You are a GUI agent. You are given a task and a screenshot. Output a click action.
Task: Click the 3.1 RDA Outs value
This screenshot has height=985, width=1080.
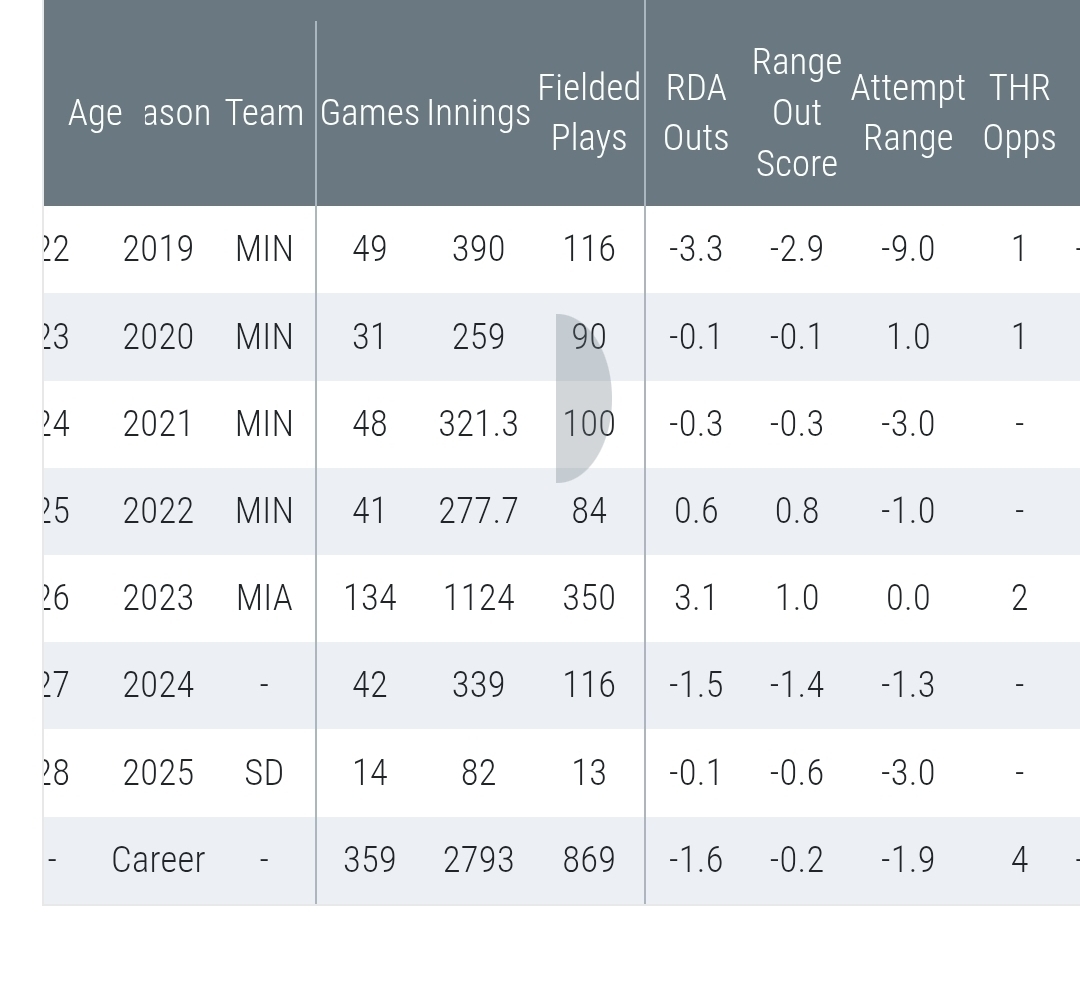[696, 598]
